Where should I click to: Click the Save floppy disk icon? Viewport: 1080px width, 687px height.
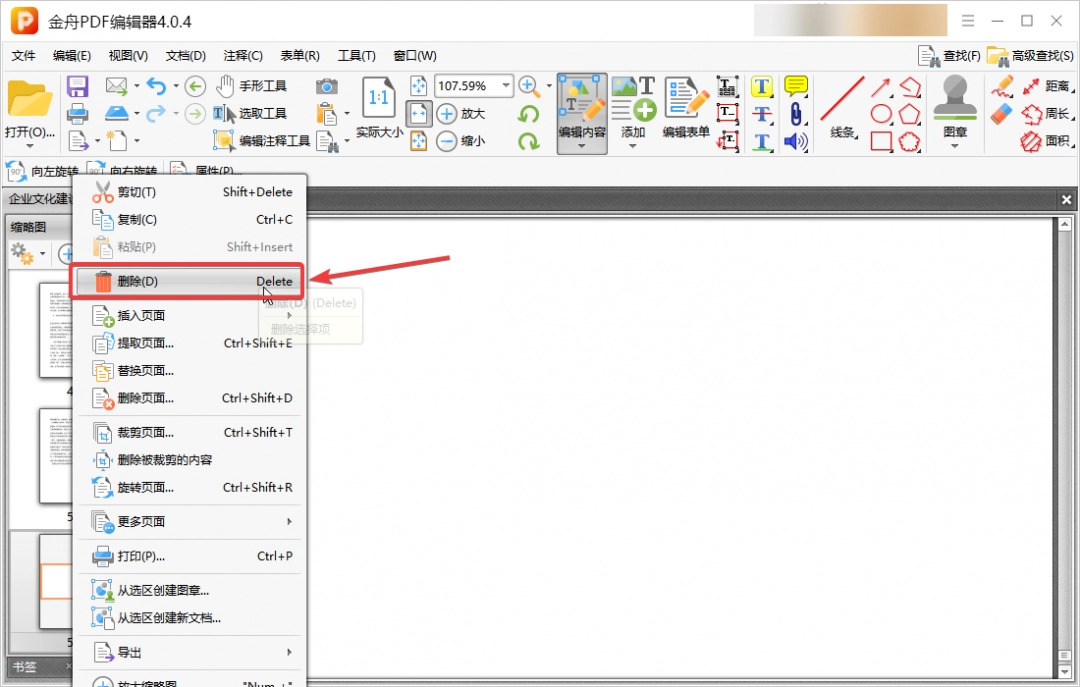pyautogui.click(x=78, y=87)
